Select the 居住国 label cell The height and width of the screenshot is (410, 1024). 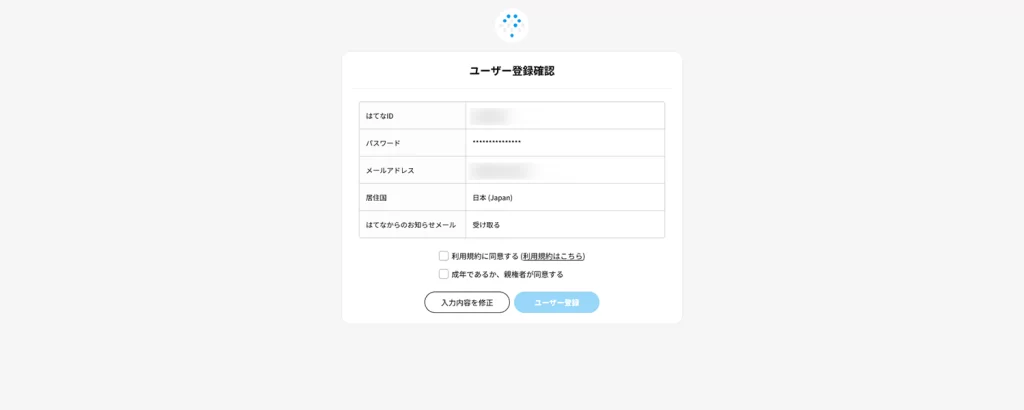pyautogui.click(x=413, y=197)
